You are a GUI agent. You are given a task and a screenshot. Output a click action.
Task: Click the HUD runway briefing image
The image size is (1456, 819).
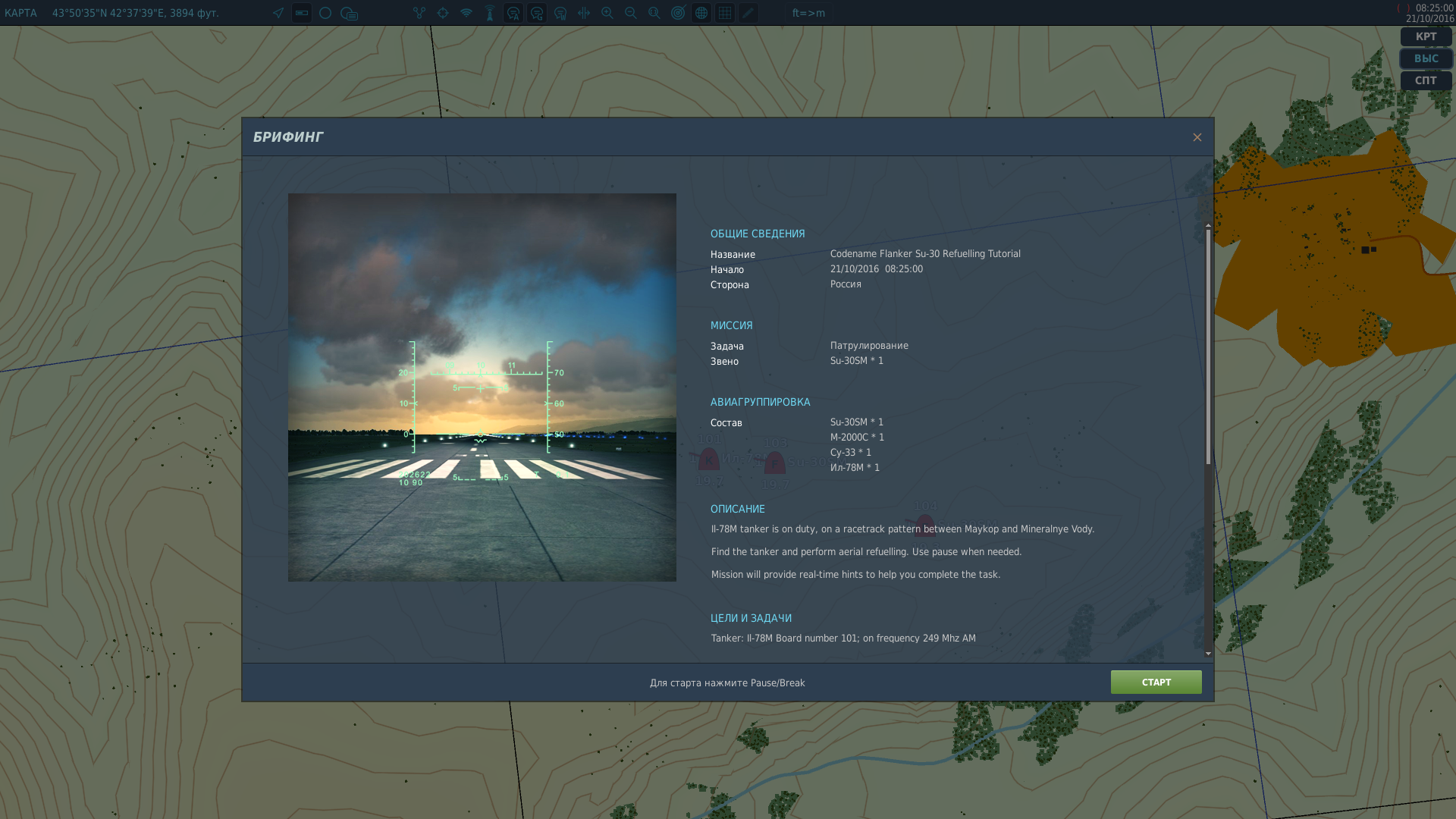pyautogui.click(x=482, y=388)
